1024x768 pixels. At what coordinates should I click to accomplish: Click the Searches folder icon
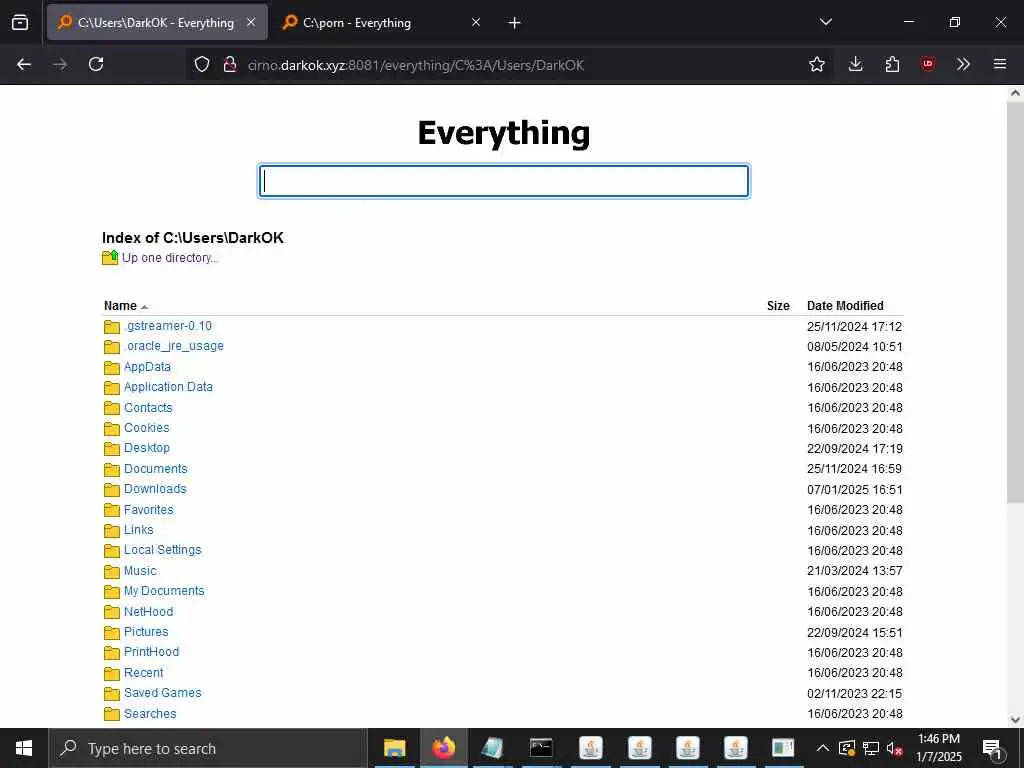click(112, 714)
